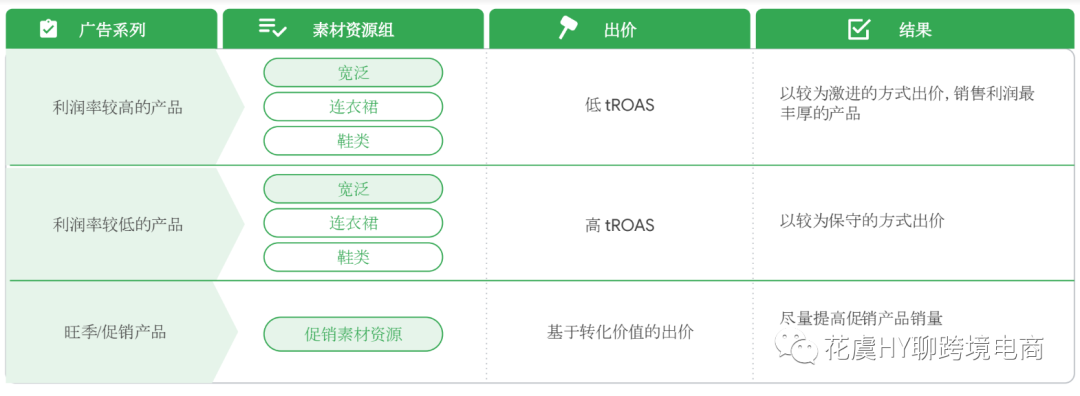
Task: Click the 连衣裙 pill in the low-margin row
Action: [x=353, y=223]
